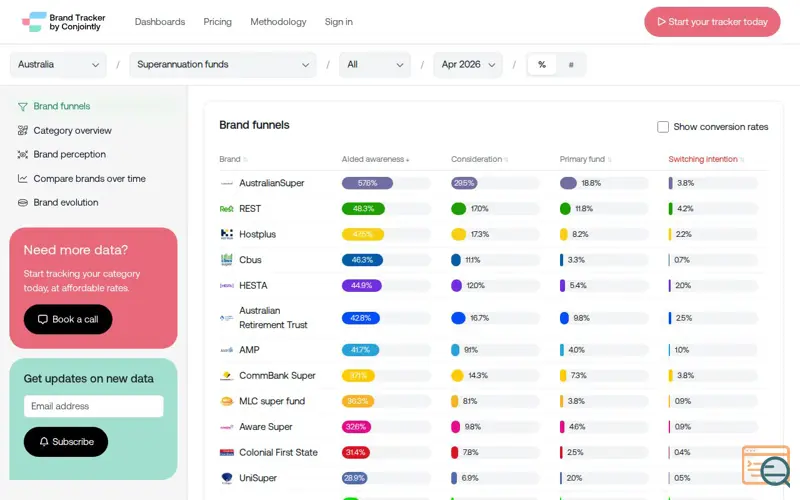The height and width of the screenshot is (500, 800).
Task: Open the floating survey search widget icon
Action: [x=766, y=466]
